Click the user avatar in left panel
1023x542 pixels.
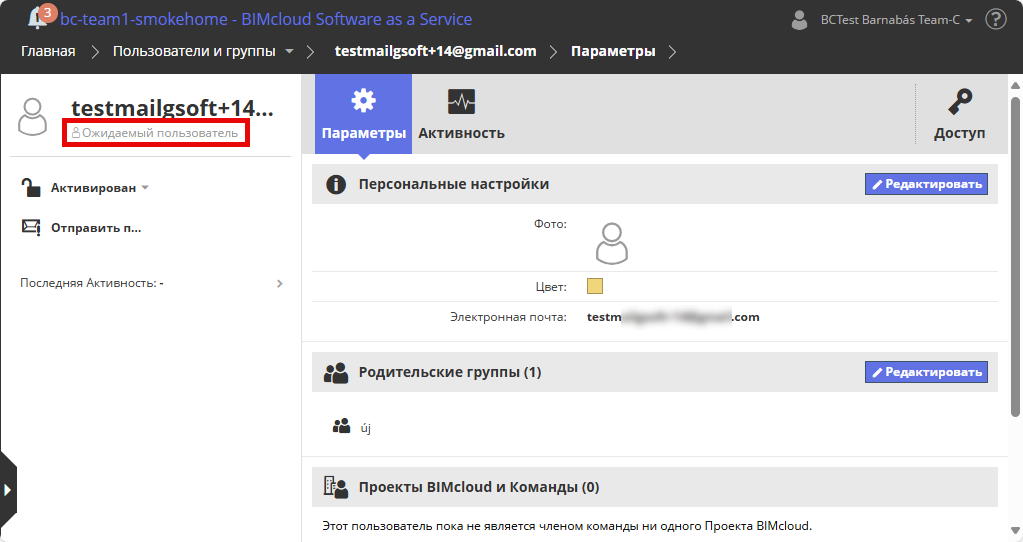pyautogui.click(x=33, y=117)
